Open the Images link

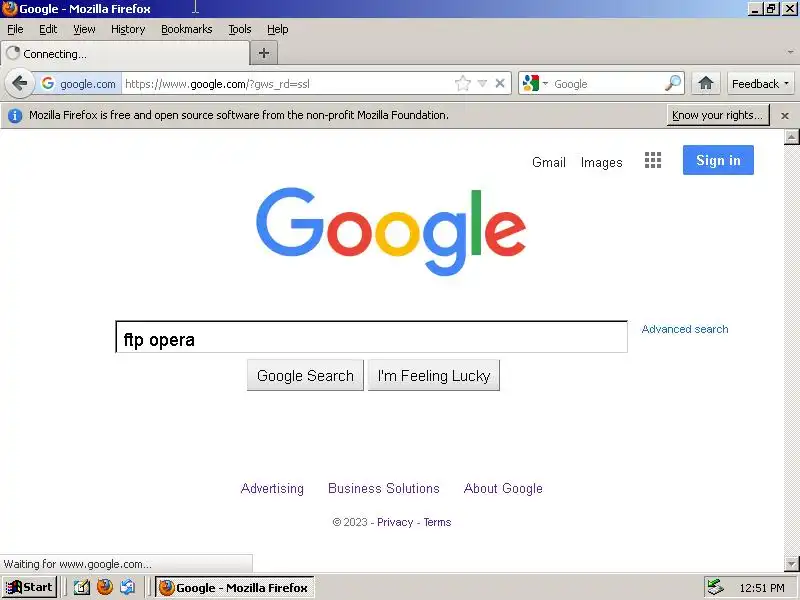tap(601, 162)
